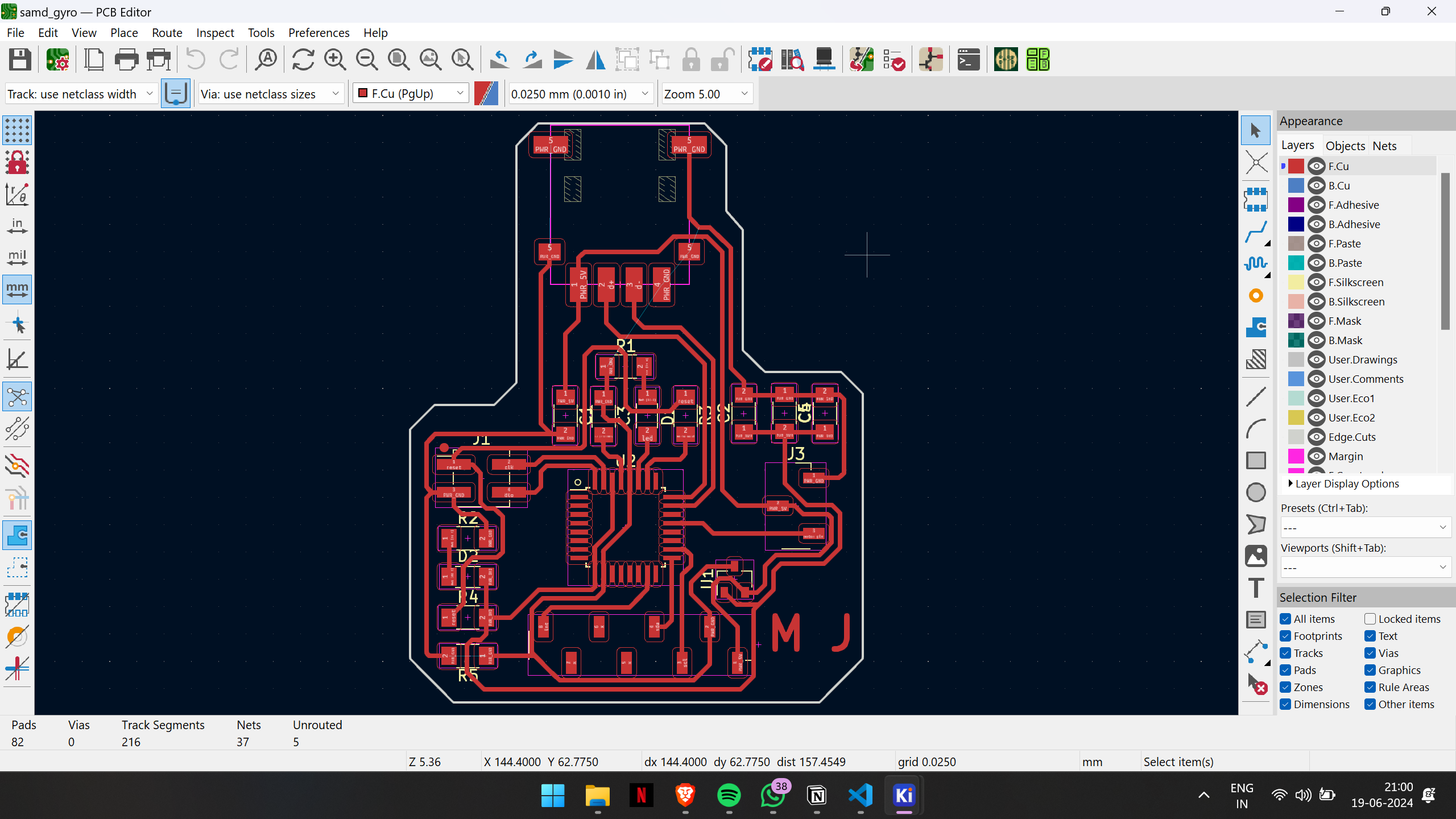Click the Save board icon
Viewport: 1456px width, 819px height.
point(20,60)
